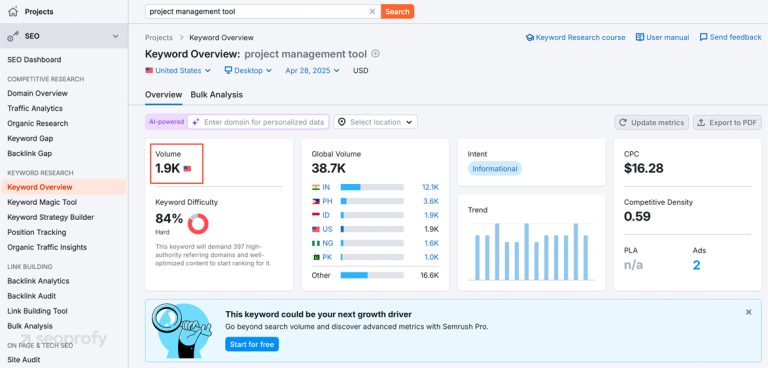Click the India volume bar
Image resolution: width=768 pixels, height=368 pixels.
[x=372, y=187]
